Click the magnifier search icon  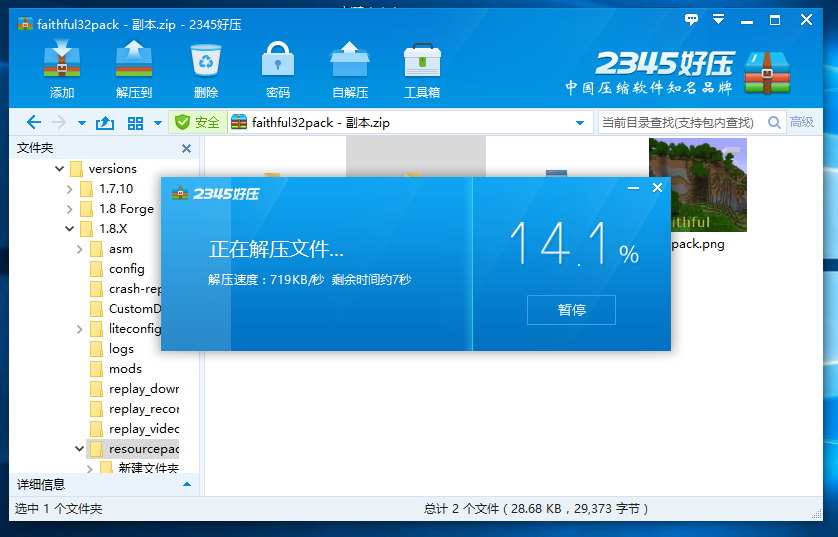[774, 123]
